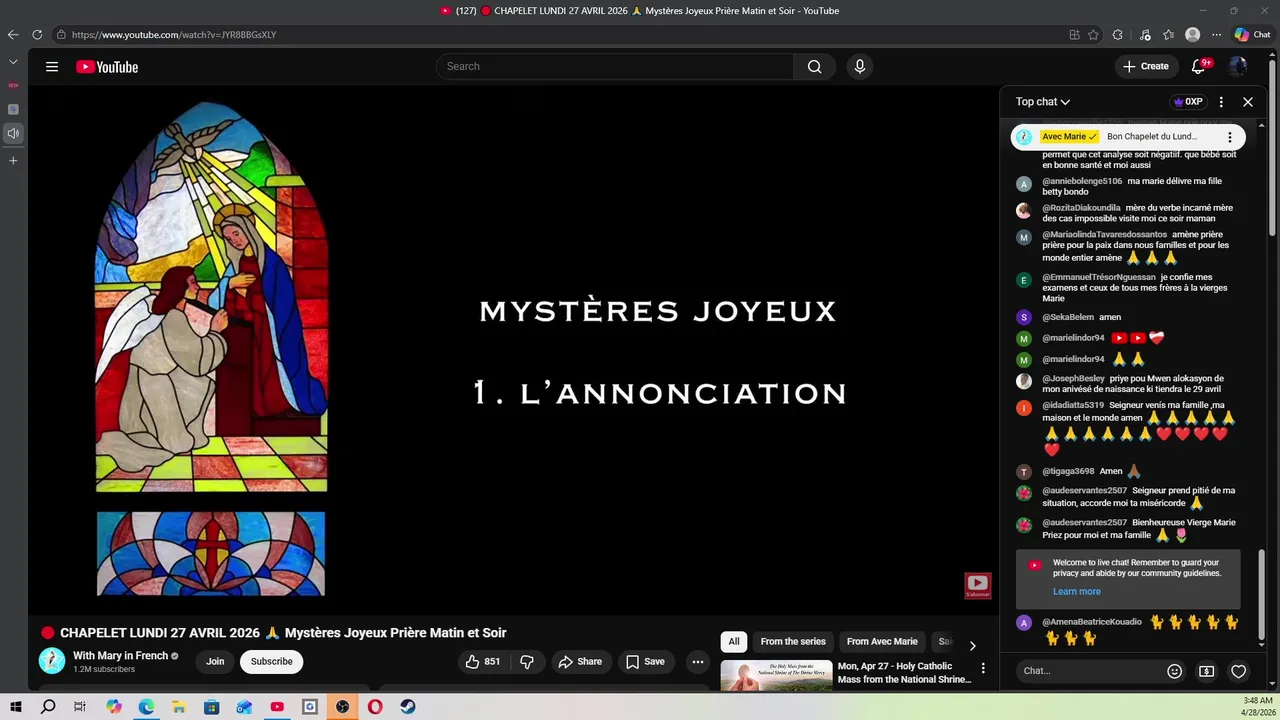The height and width of the screenshot is (720, 1280).
Task: Add new item in browser sidebar
Action: [x=13, y=161]
